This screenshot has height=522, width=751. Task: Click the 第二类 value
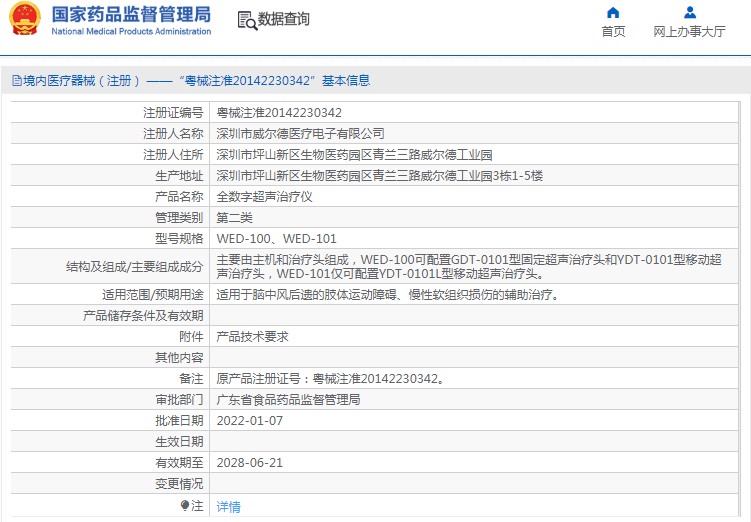coord(234,218)
